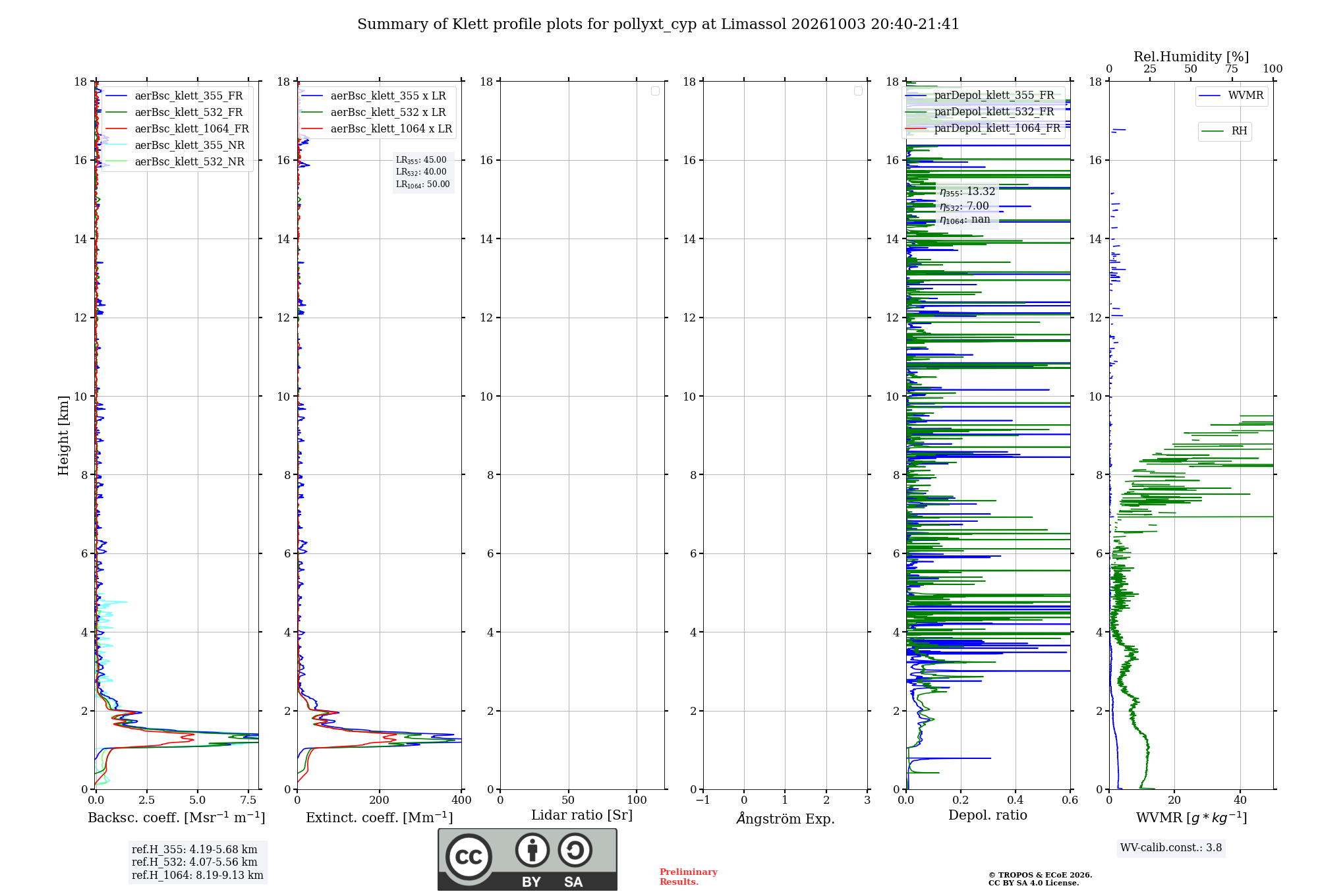Viewport: 1318px width, 896px height.
Task: Click the LR1064: 50.00 annotation
Action: coord(423,184)
